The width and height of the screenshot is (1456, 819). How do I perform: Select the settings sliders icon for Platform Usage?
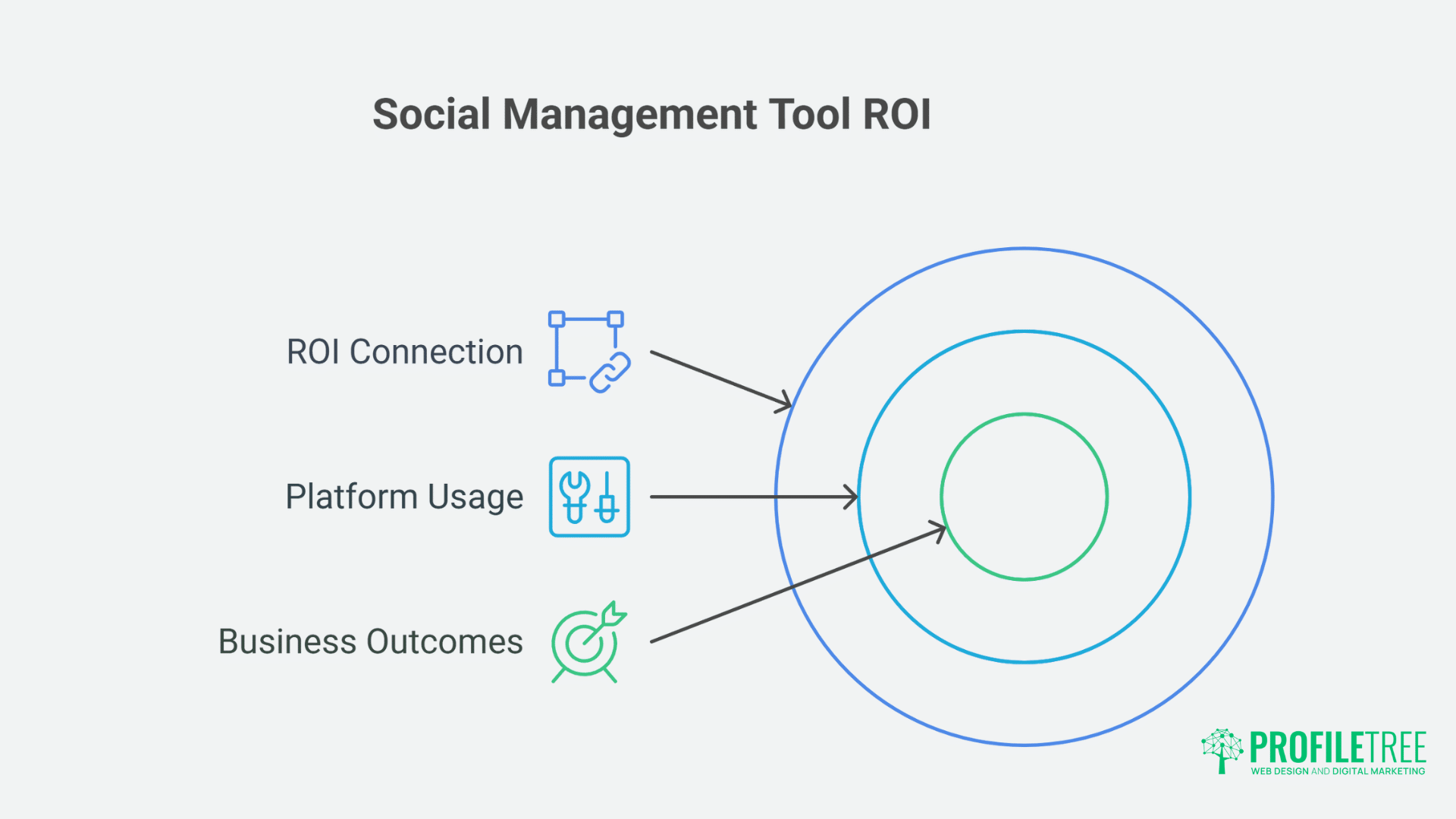[x=589, y=497]
